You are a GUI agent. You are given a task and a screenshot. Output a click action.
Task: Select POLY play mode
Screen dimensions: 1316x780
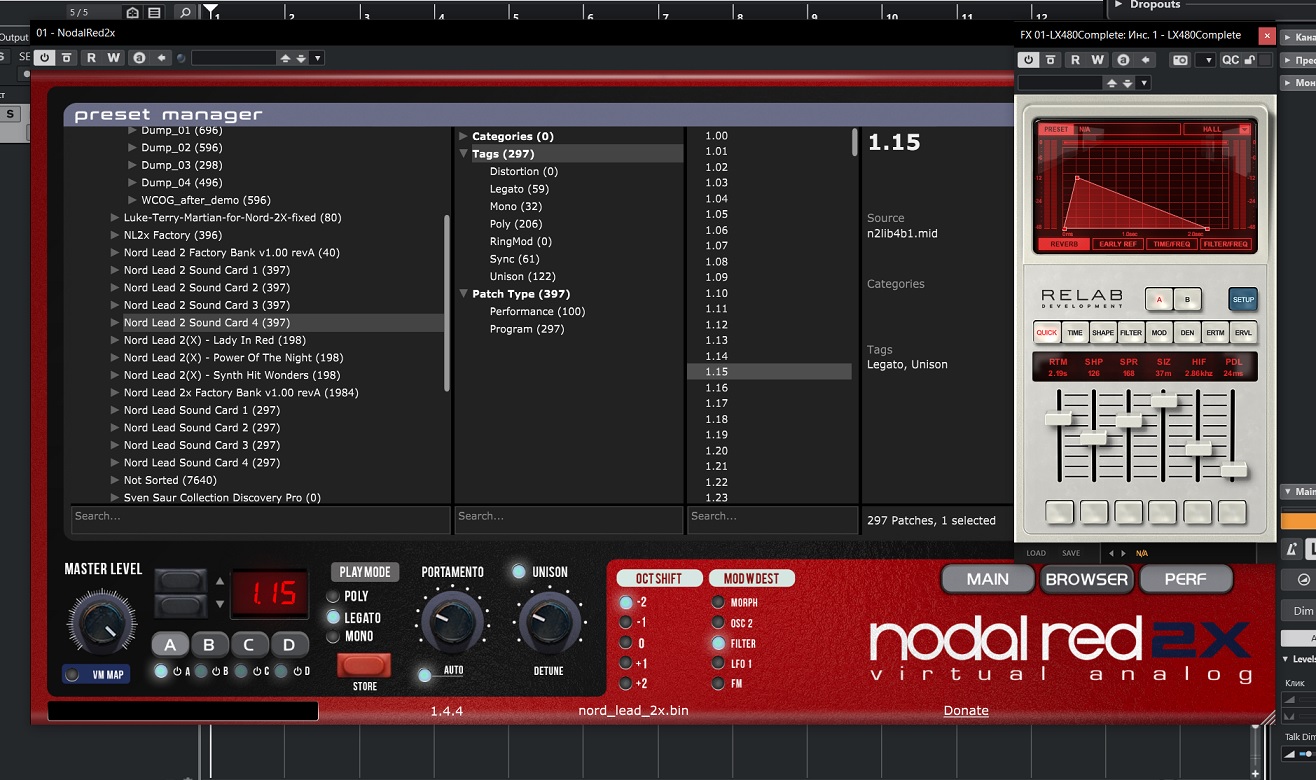click(333, 596)
